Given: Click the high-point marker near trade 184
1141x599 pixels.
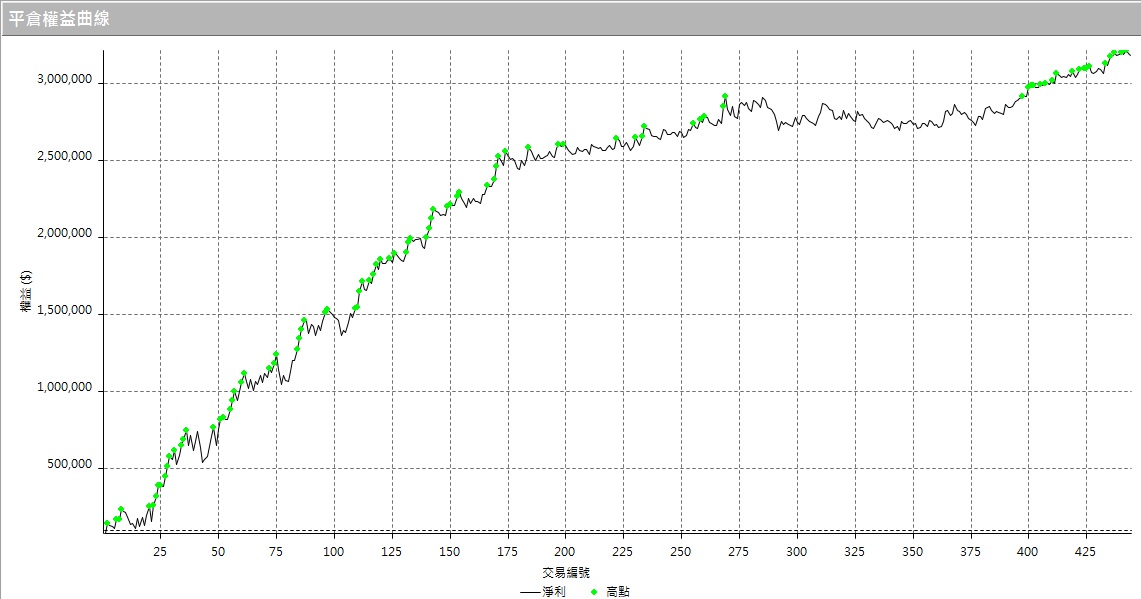Looking at the screenshot, I should (x=528, y=147).
